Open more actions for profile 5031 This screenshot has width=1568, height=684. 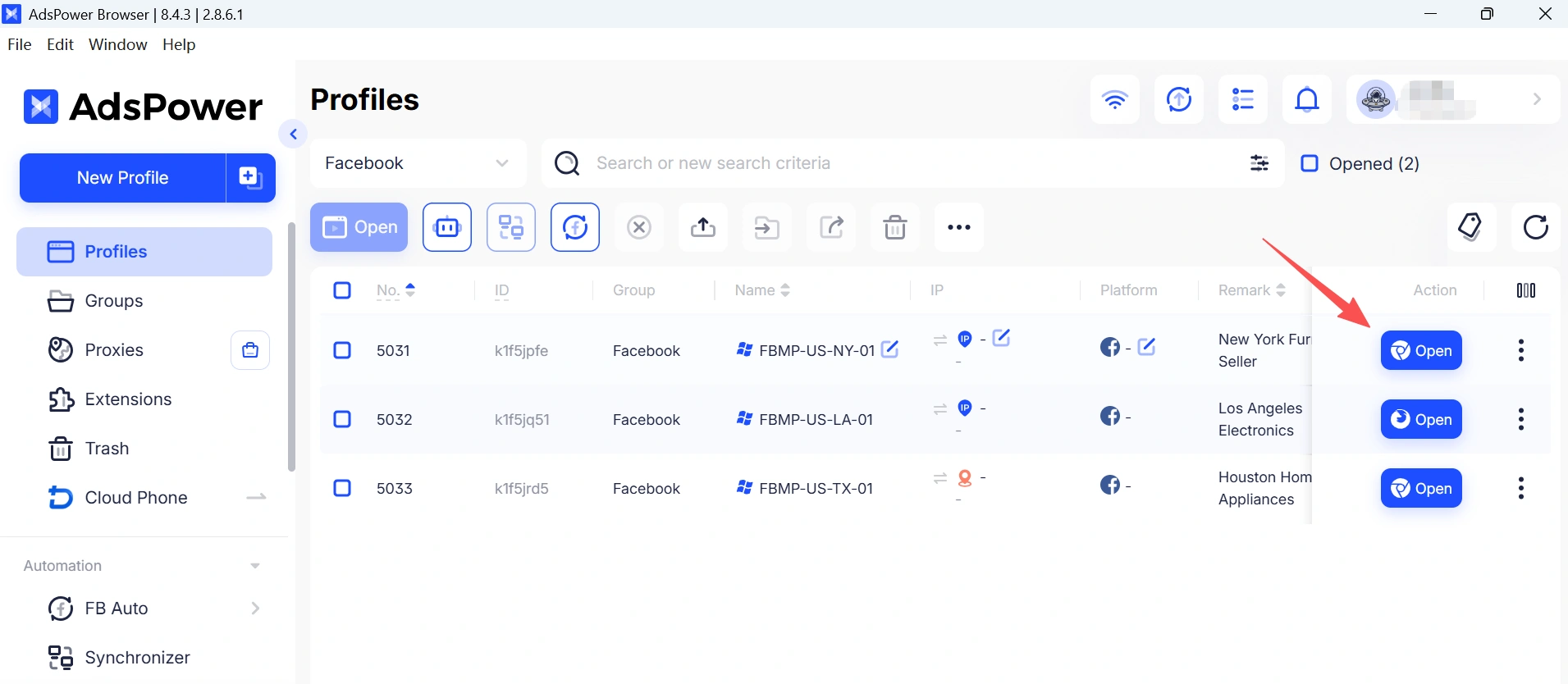1521,350
